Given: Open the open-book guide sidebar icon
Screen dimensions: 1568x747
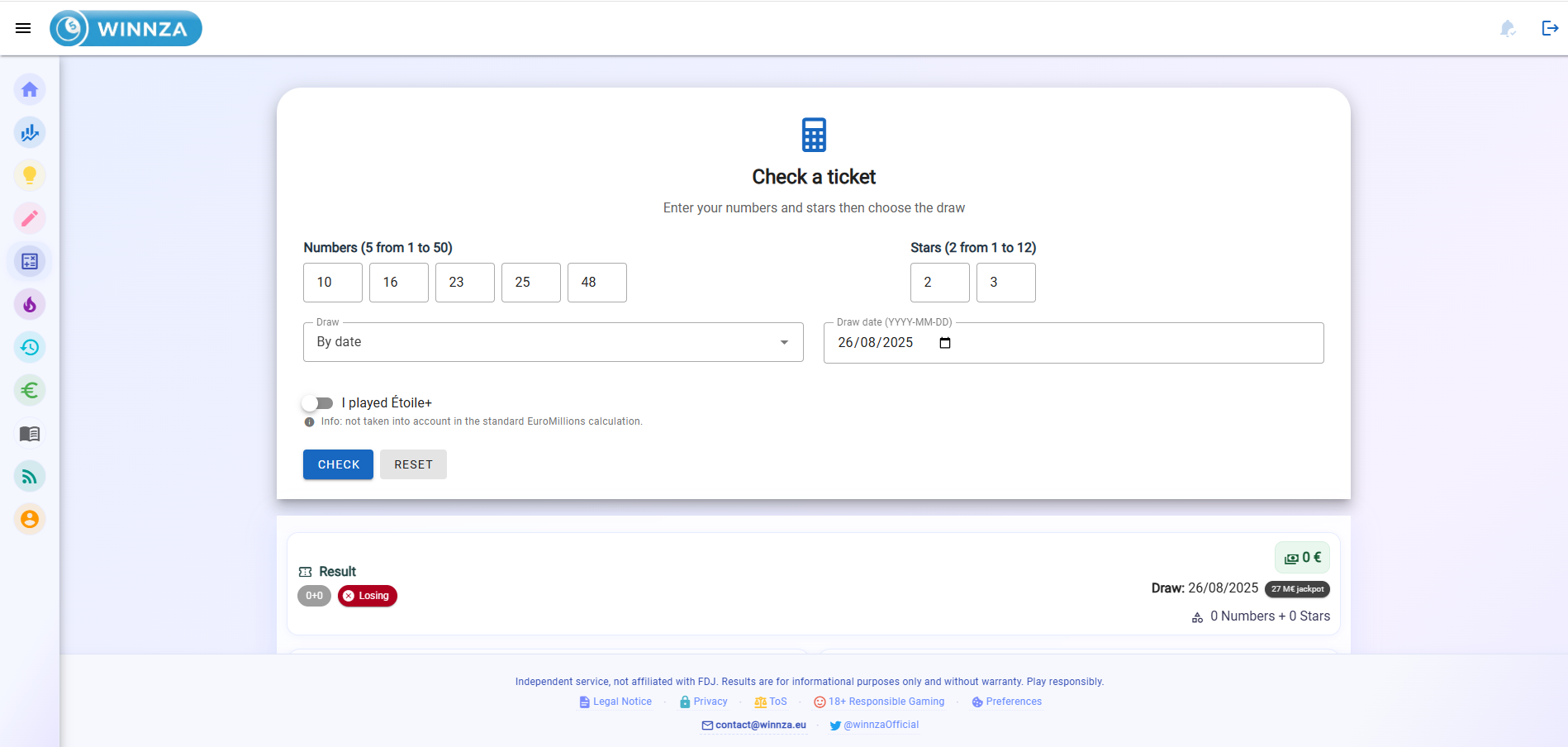Looking at the screenshot, I should click(30, 433).
